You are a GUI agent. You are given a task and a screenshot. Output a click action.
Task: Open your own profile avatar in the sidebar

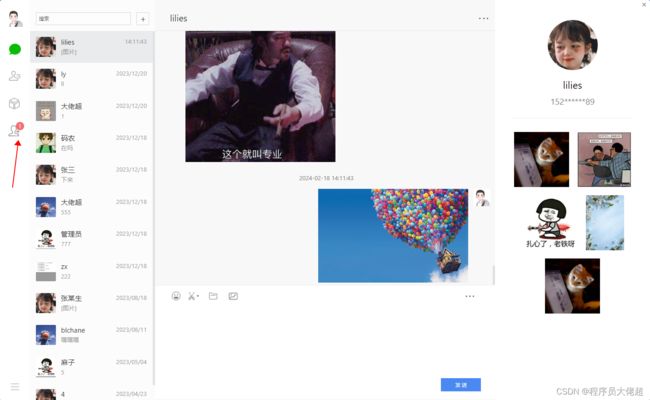[x=15, y=19]
